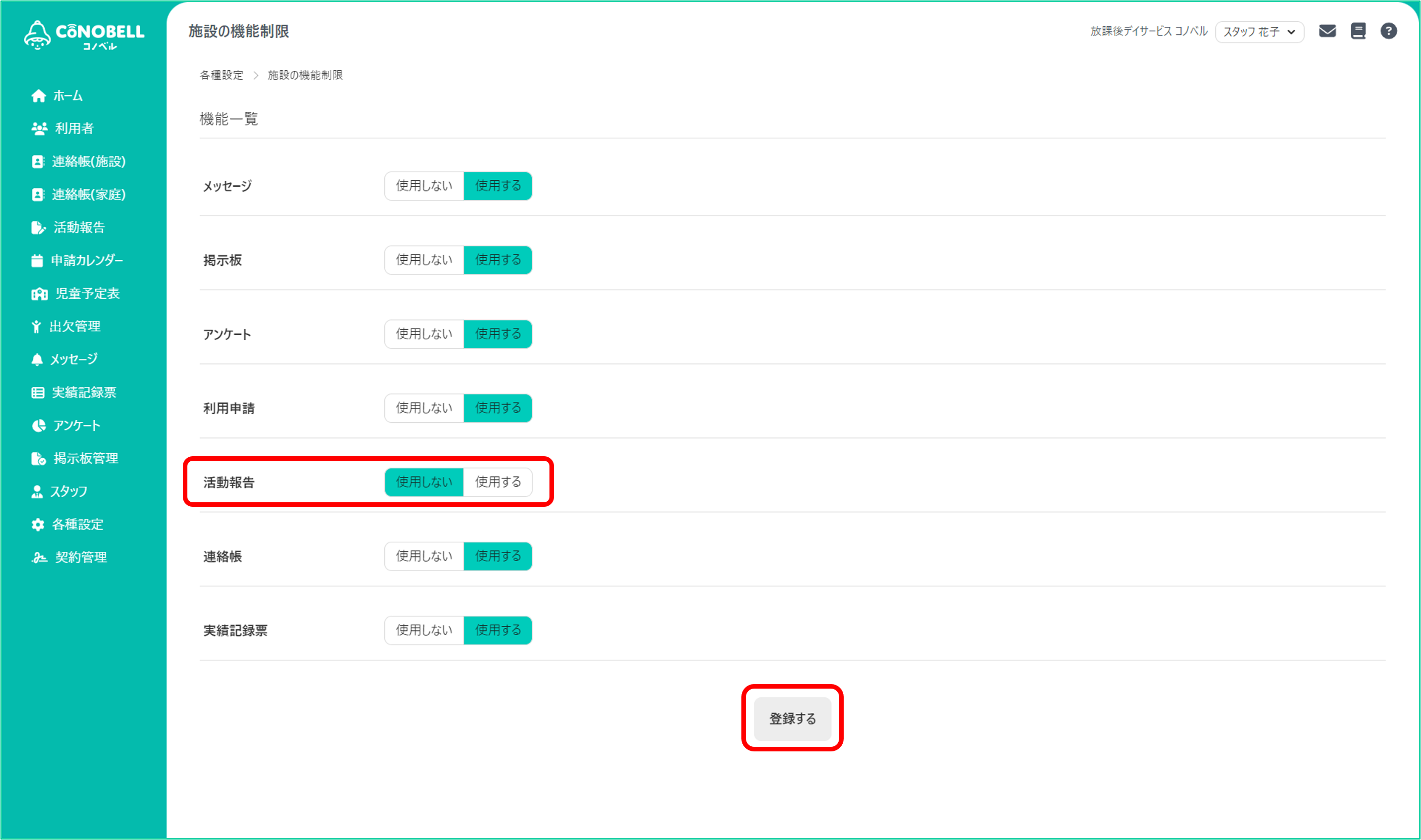Set メッセージ to 使用しない
This screenshot has height=840, width=1421.
[424, 186]
